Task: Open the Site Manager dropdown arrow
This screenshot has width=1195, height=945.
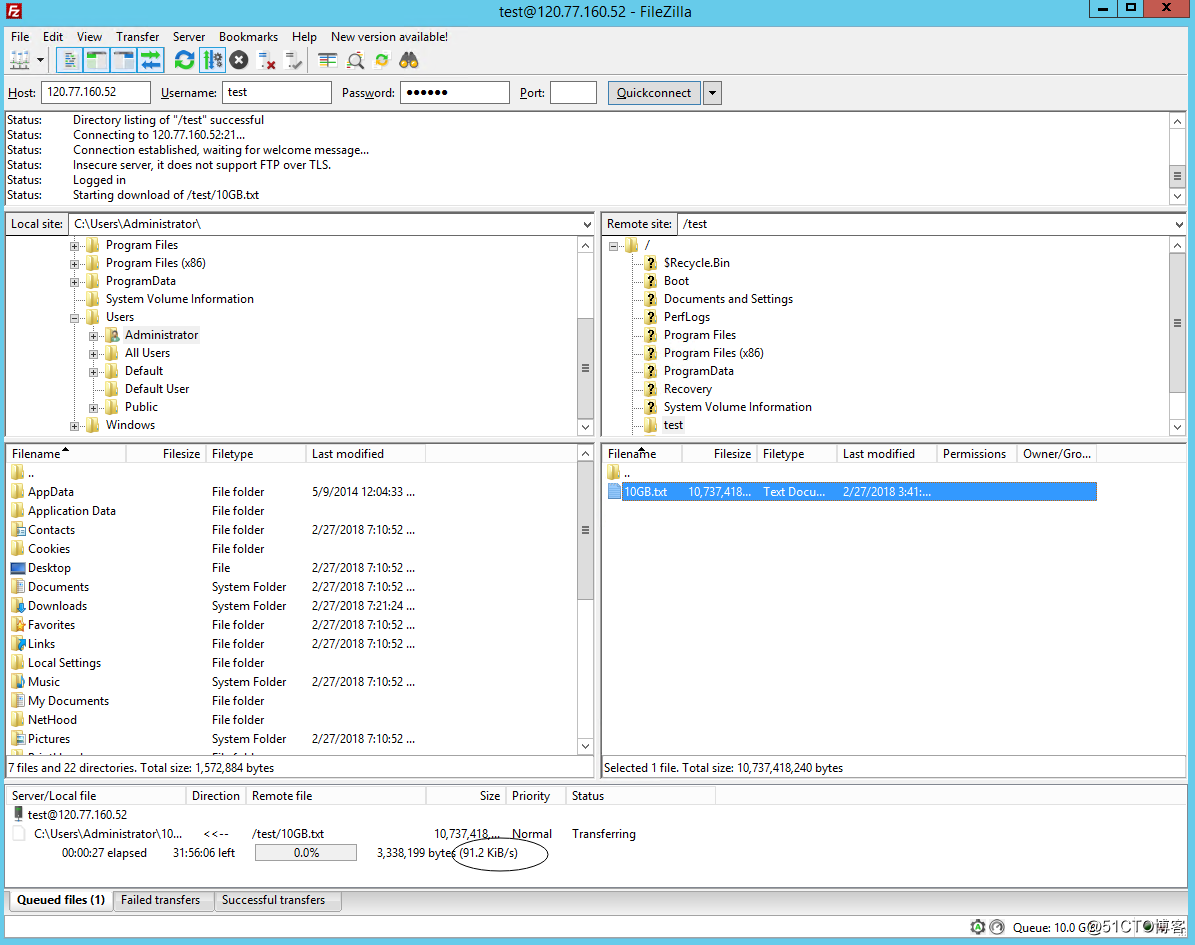Action: click(x=40, y=60)
